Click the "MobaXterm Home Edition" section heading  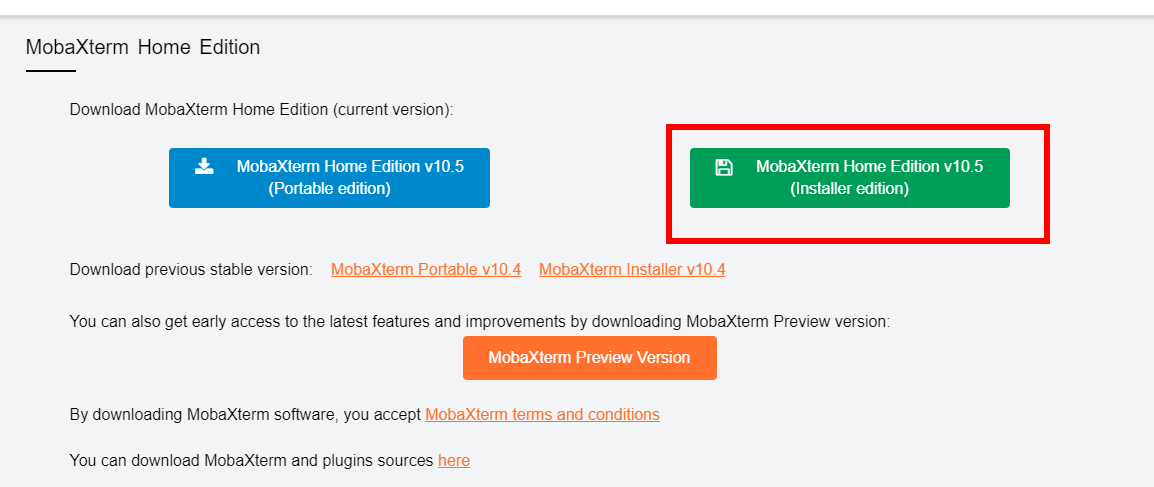click(x=143, y=48)
